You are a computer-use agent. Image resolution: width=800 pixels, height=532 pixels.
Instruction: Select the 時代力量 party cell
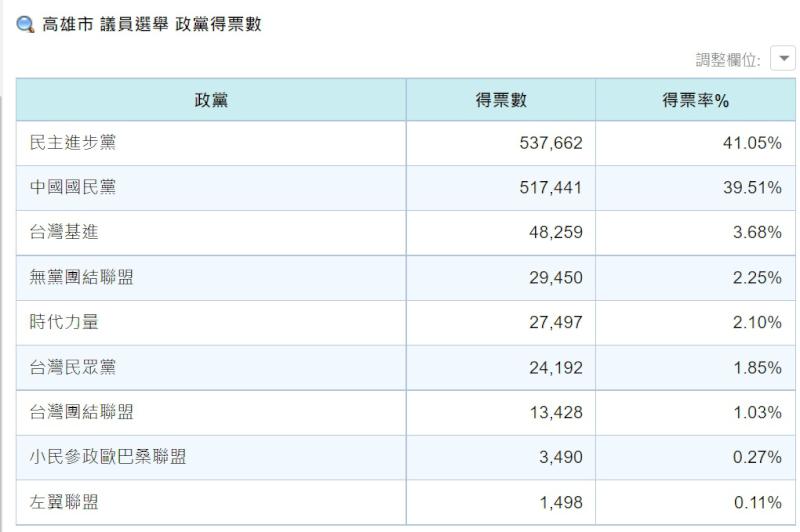pyautogui.click(x=64, y=323)
